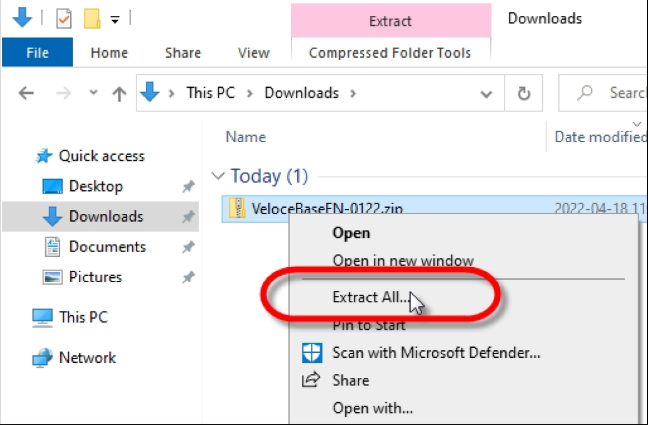Open the Customize Quick Access Toolbar dropdown
The height and width of the screenshot is (425, 648).
[x=115, y=19]
